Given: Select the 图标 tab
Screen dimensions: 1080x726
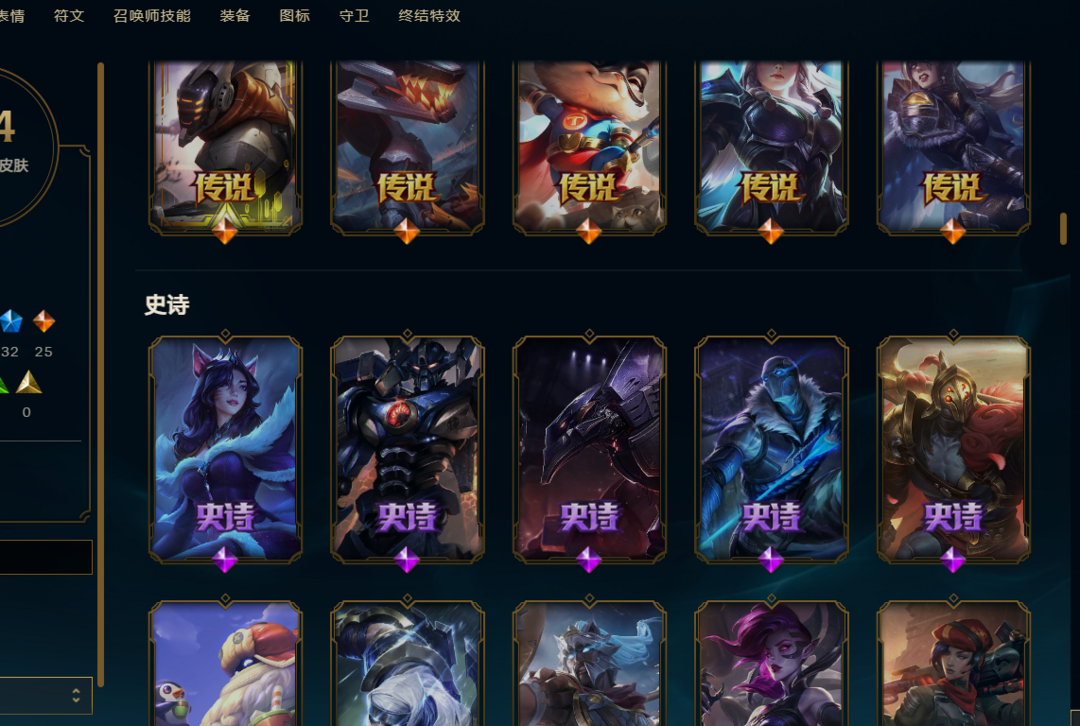Looking at the screenshot, I should (295, 15).
